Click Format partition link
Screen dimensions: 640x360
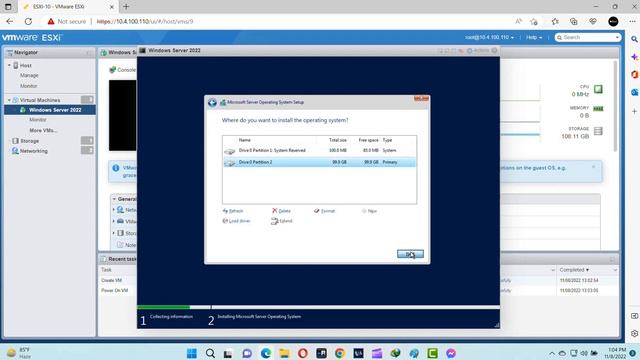click(324, 211)
